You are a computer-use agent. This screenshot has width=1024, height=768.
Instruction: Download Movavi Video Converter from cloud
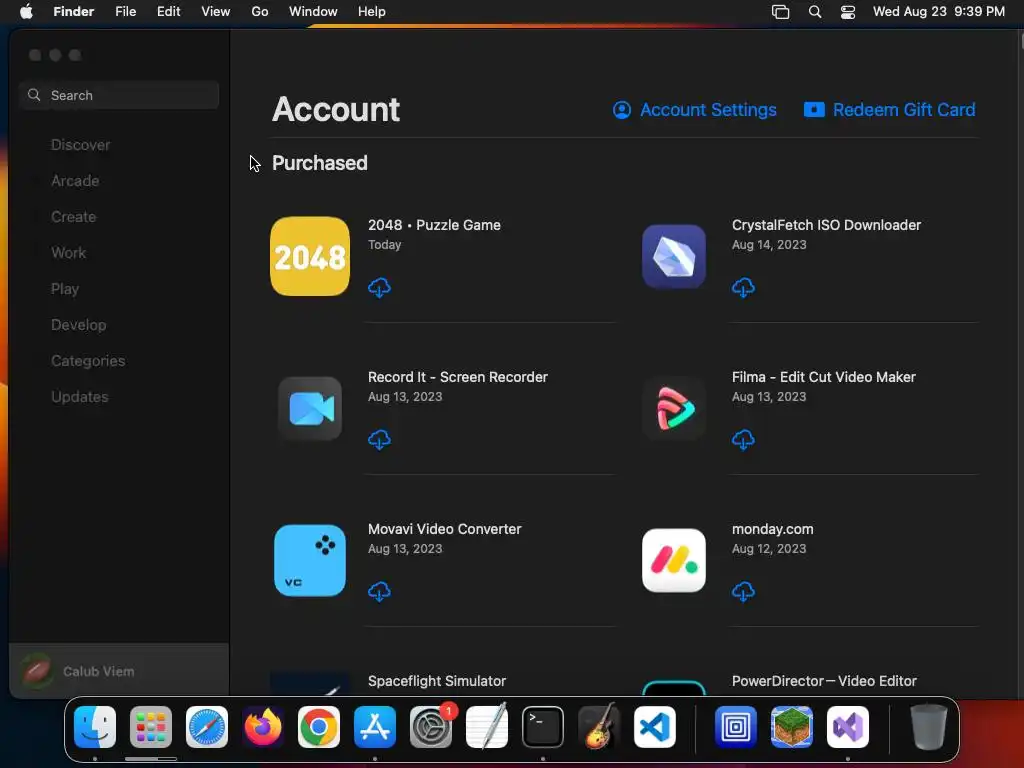(x=379, y=592)
